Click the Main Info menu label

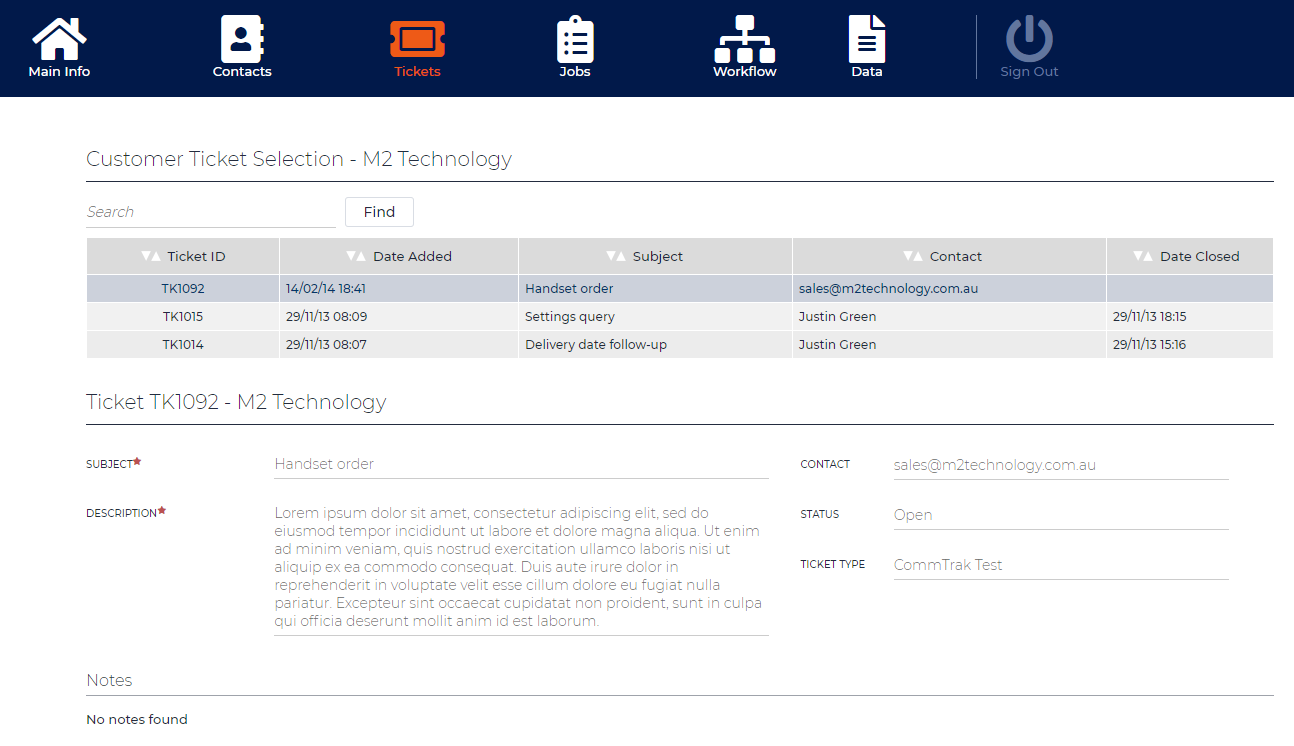click(x=59, y=72)
